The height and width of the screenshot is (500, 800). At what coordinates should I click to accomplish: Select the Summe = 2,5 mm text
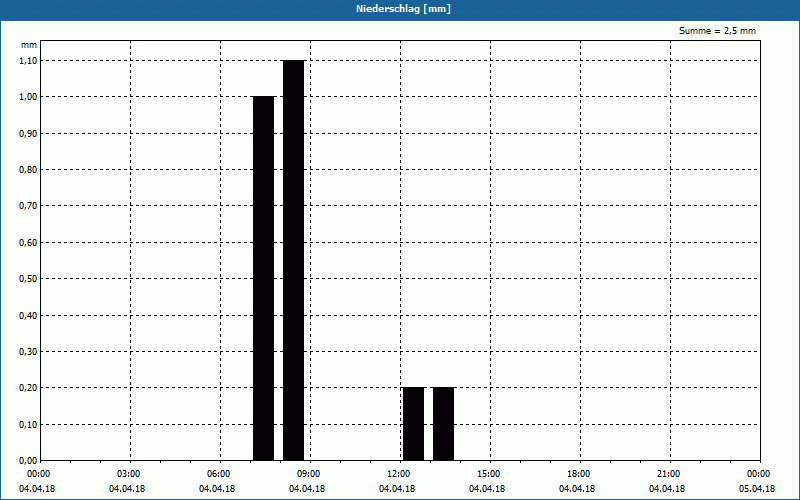point(717,31)
